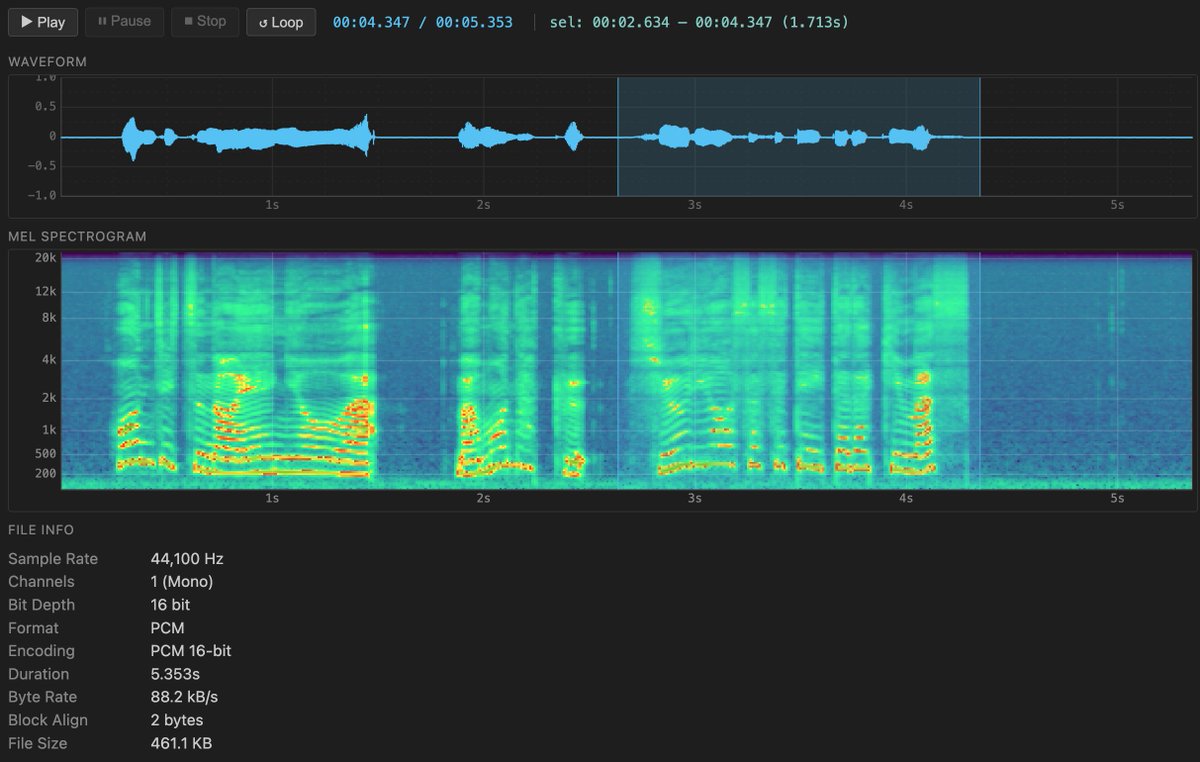Click the File Size value 461.1 KB
Image resolution: width=1200 pixels, height=762 pixels.
point(181,743)
